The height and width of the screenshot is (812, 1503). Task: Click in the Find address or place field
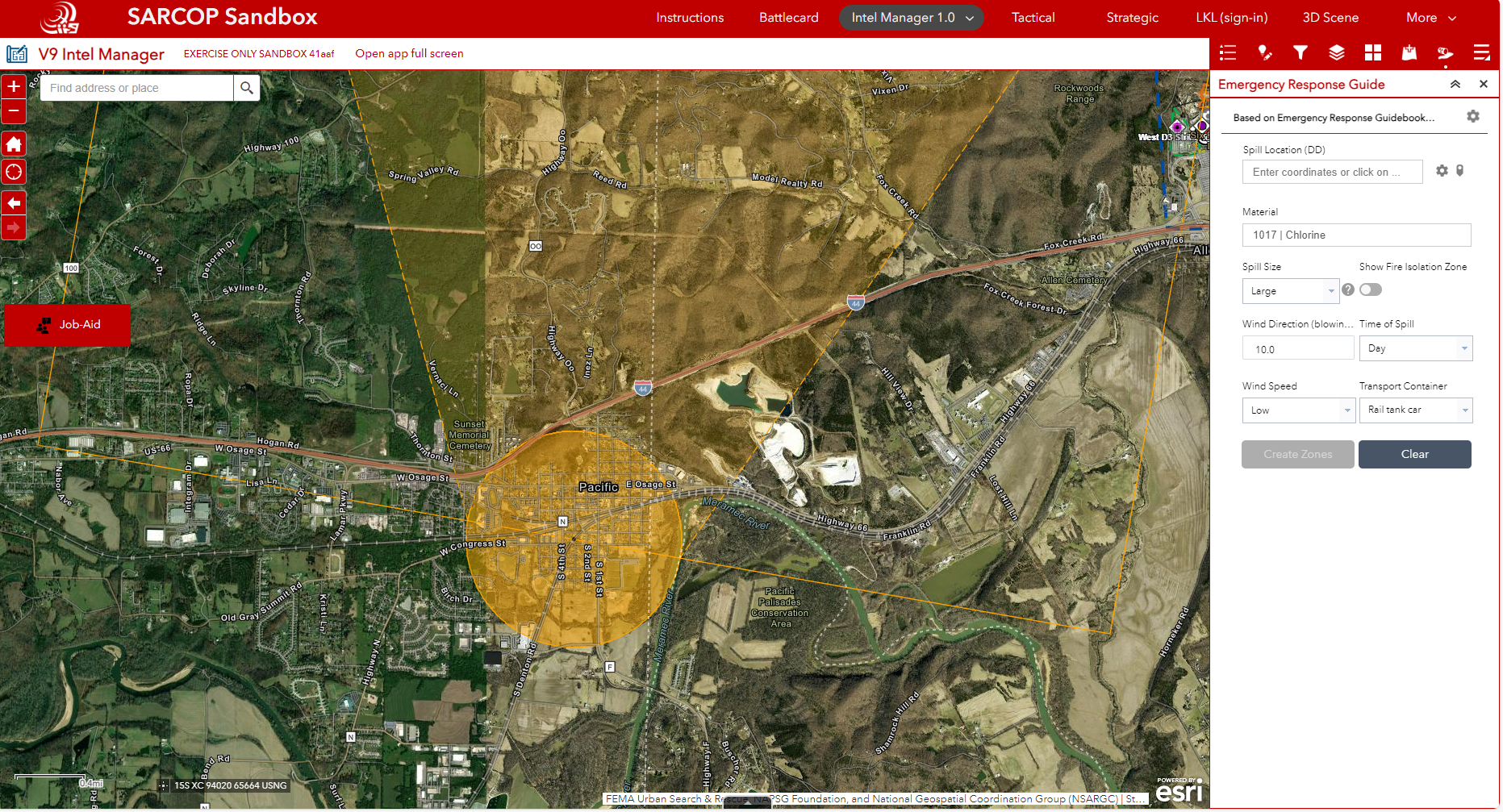click(137, 88)
